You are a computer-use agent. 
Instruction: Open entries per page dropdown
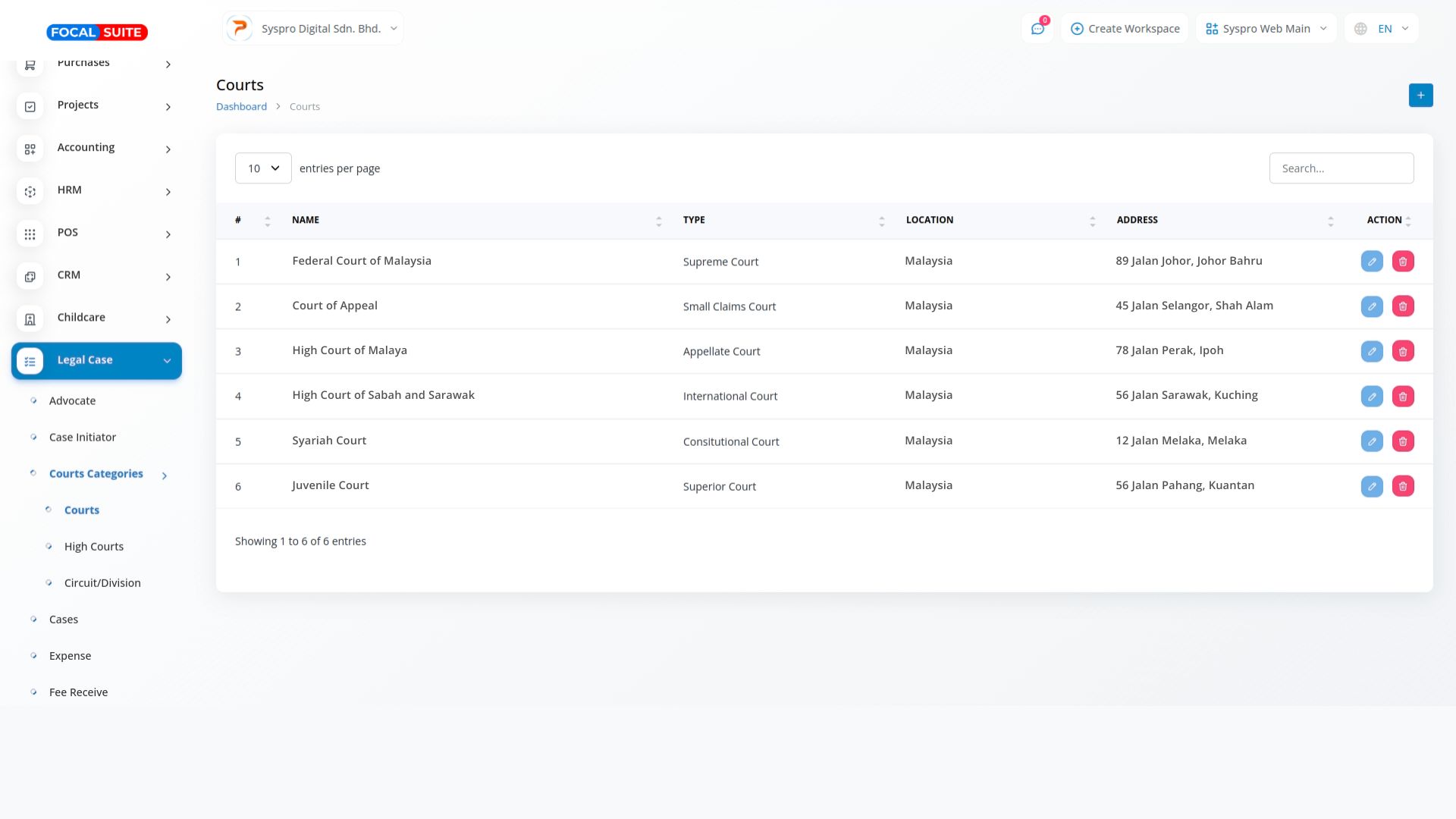(263, 168)
